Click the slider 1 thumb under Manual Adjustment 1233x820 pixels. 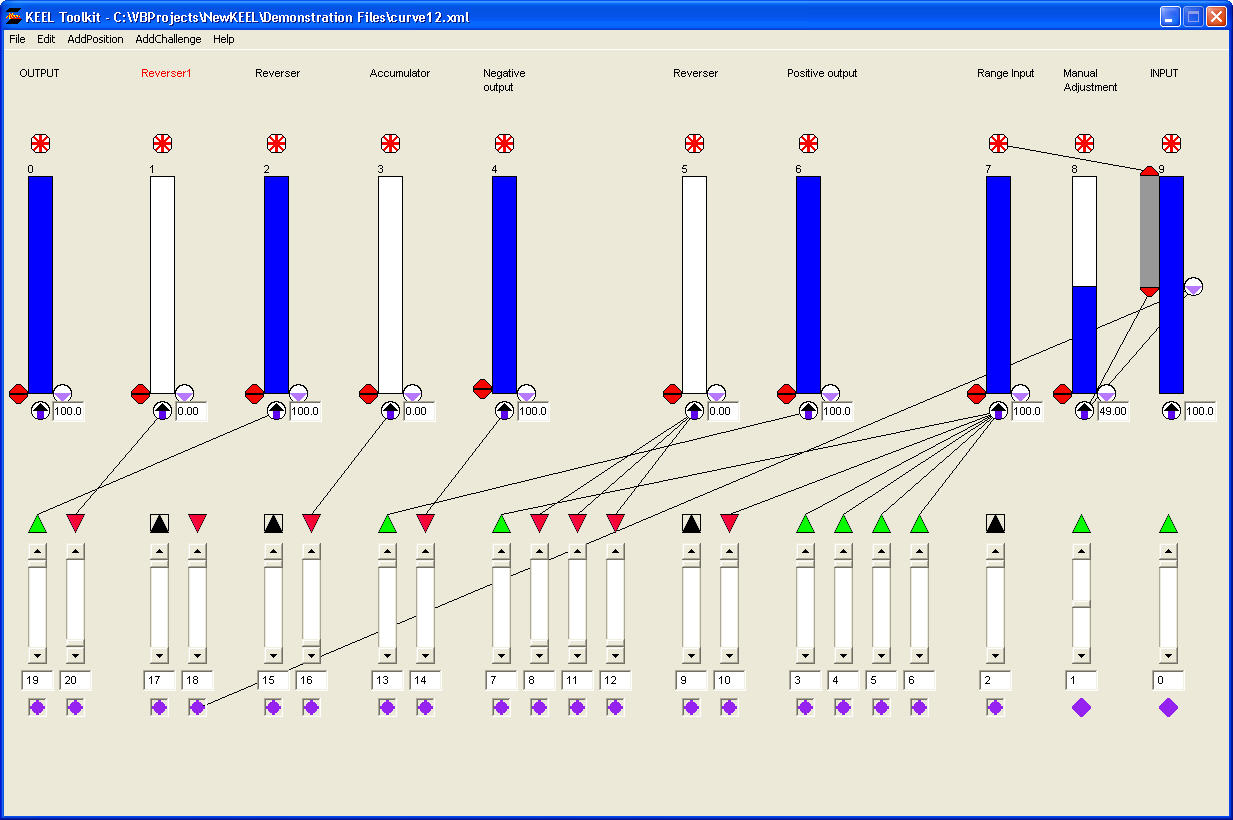(x=1081, y=603)
